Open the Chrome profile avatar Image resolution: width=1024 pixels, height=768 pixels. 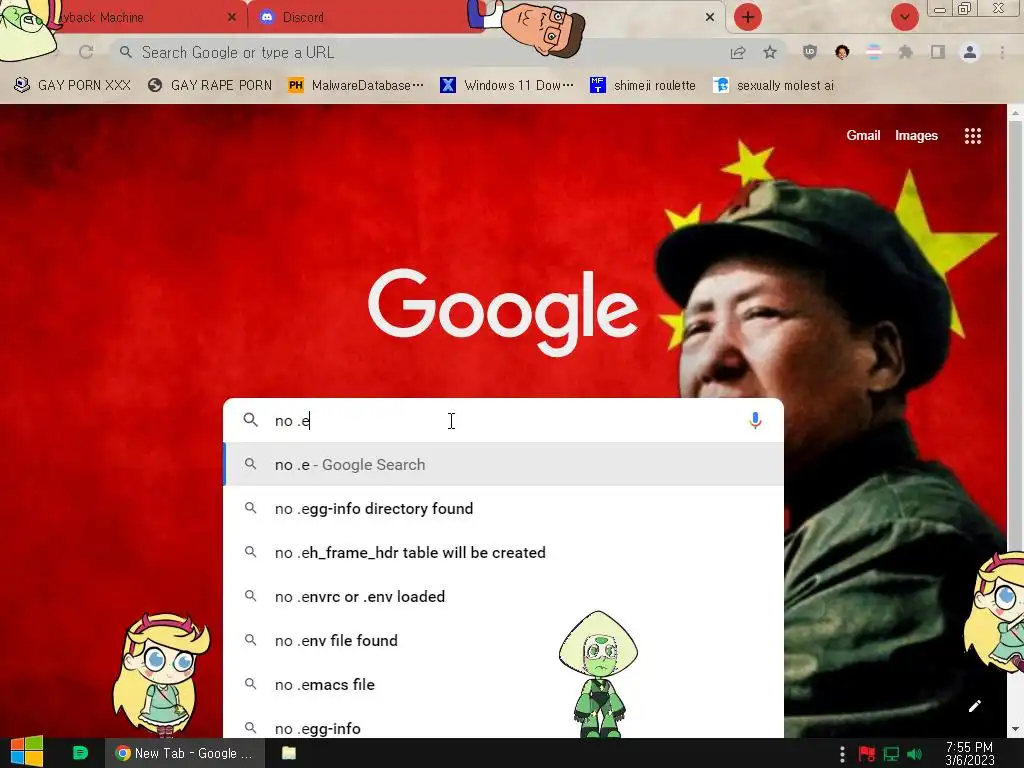970,52
